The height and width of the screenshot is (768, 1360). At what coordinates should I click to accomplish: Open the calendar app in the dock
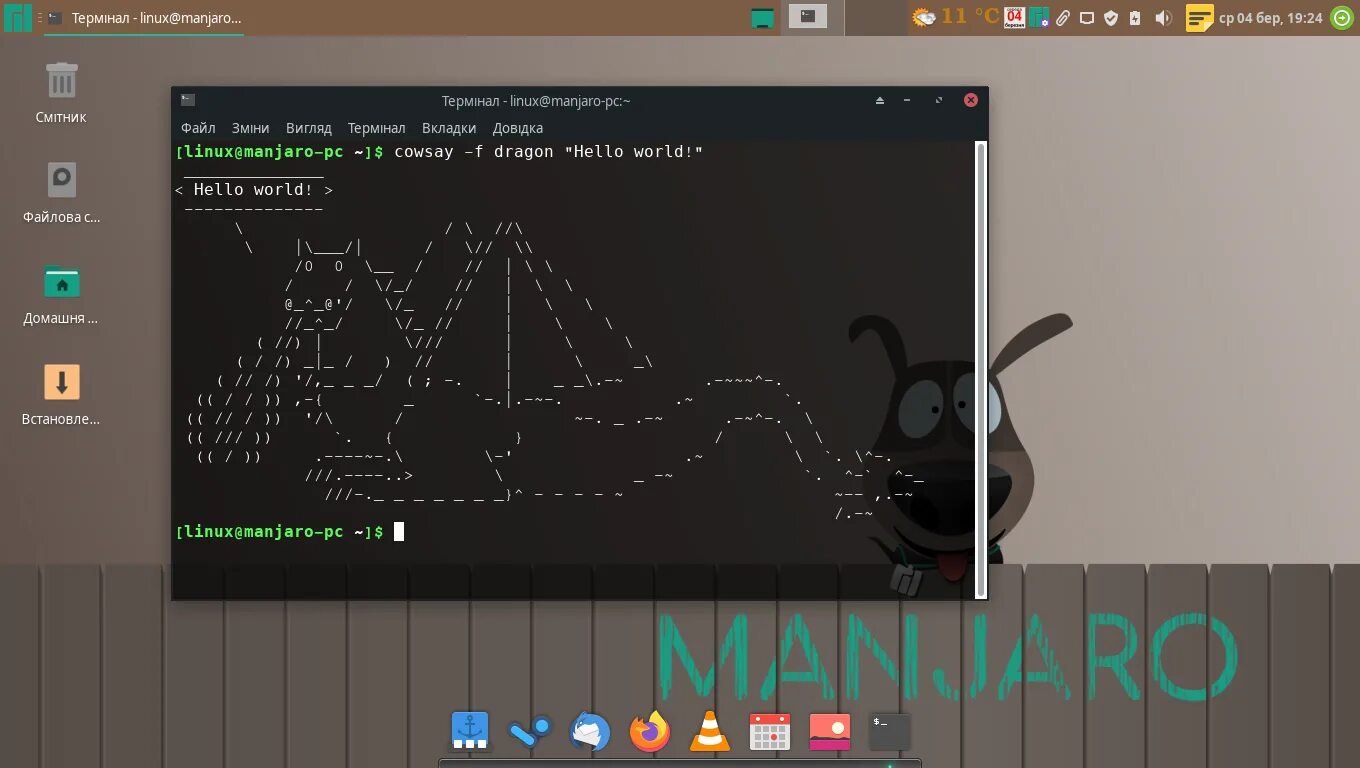(x=770, y=732)
